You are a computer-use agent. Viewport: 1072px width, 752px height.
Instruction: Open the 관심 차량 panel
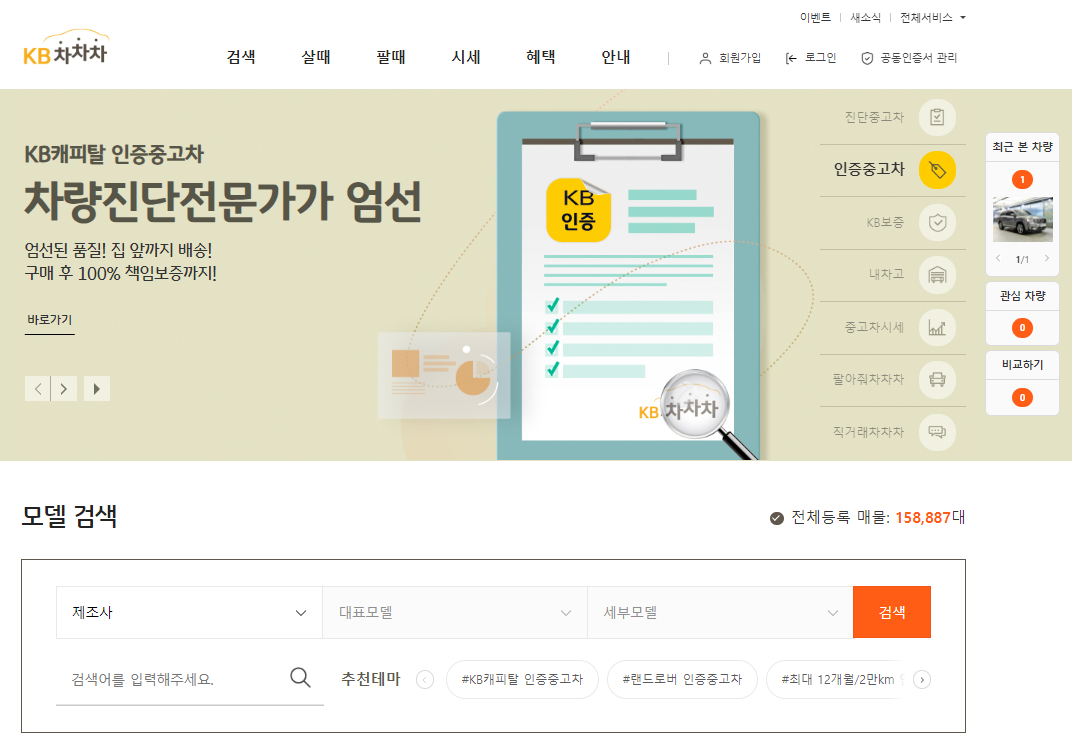(1023, 296)
